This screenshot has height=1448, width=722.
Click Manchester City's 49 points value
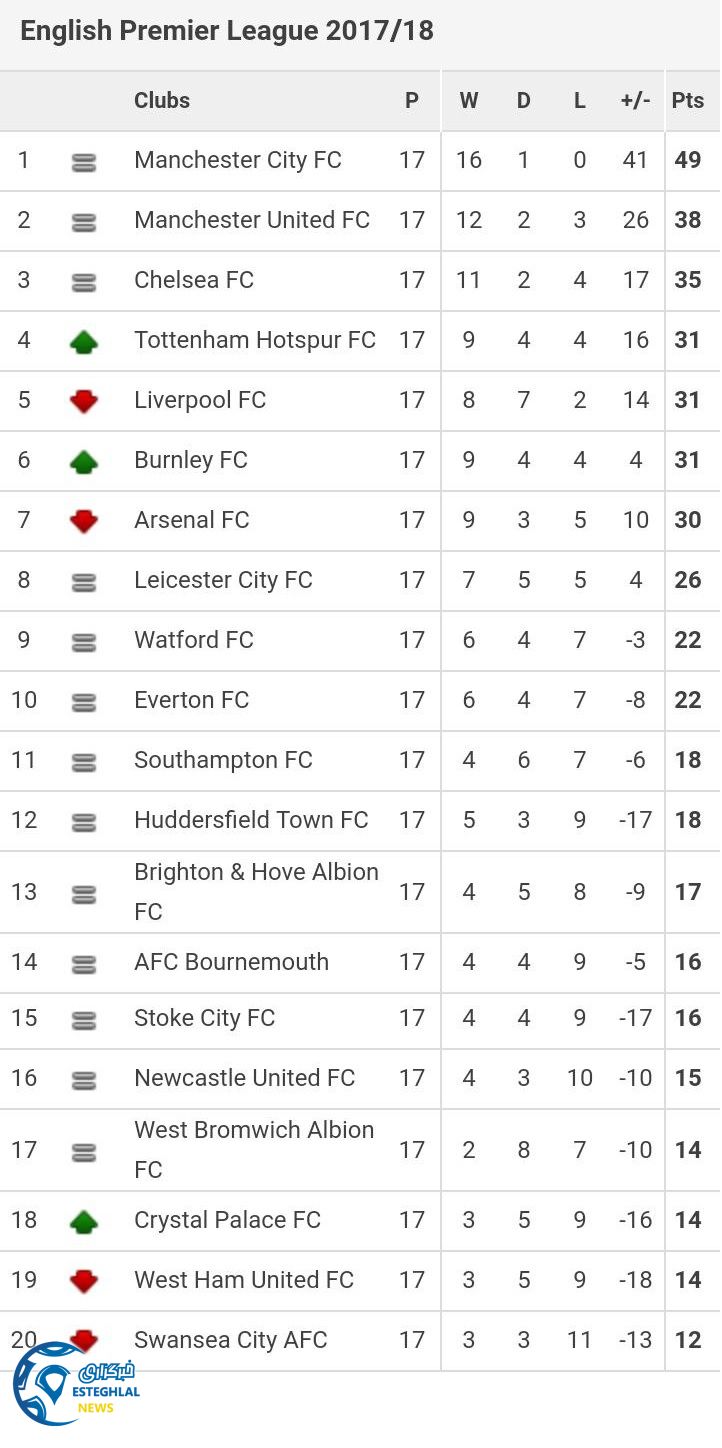point(688,160)
